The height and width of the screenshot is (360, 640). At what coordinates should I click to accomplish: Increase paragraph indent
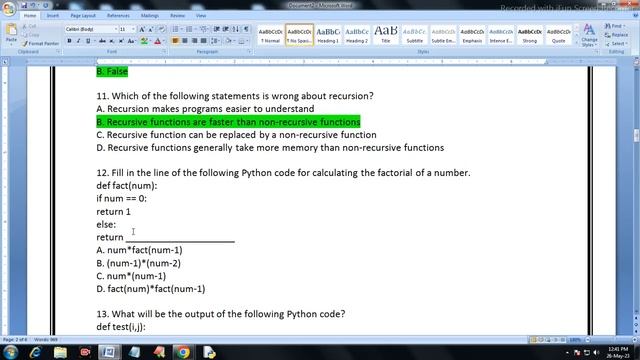pos(226,29)
